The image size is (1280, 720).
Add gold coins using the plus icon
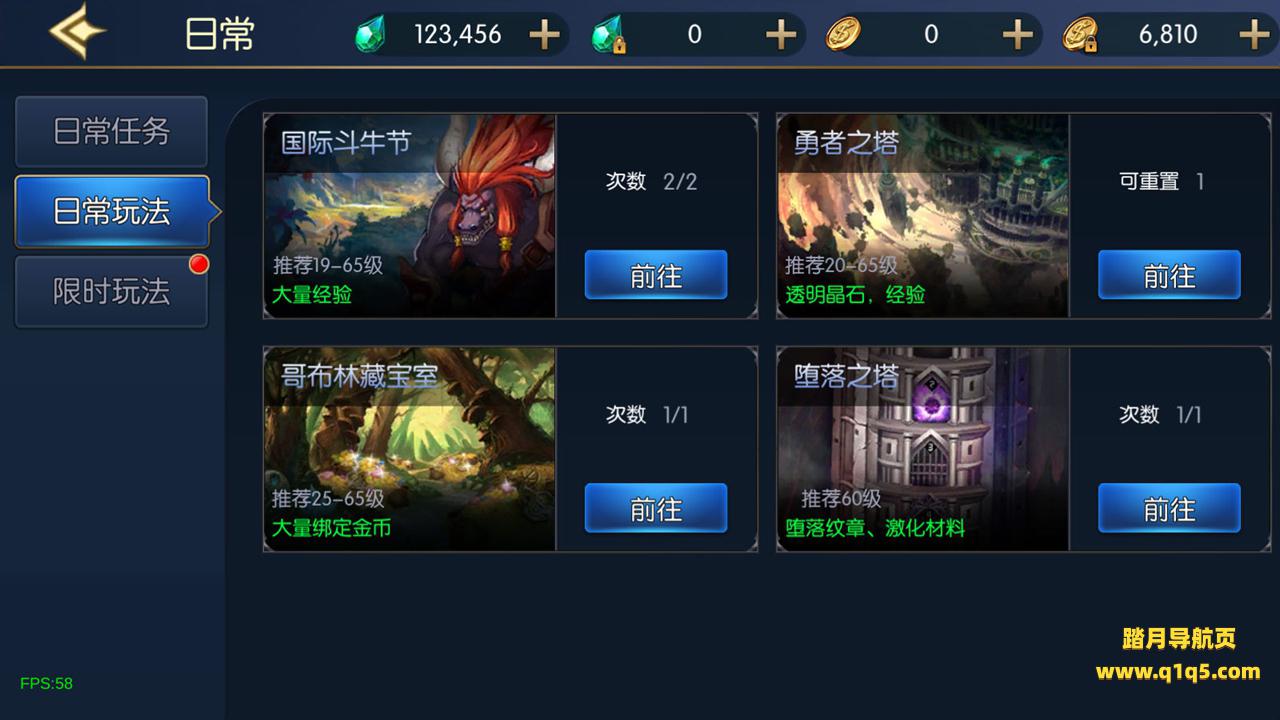click(1017, 35)
